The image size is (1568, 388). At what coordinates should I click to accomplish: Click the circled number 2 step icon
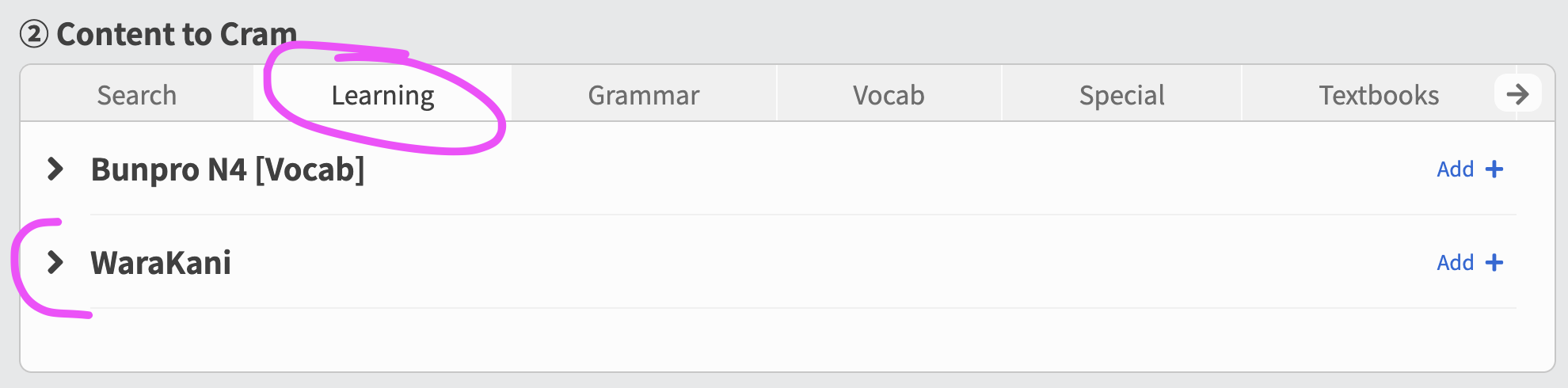(x=34, y=35)
